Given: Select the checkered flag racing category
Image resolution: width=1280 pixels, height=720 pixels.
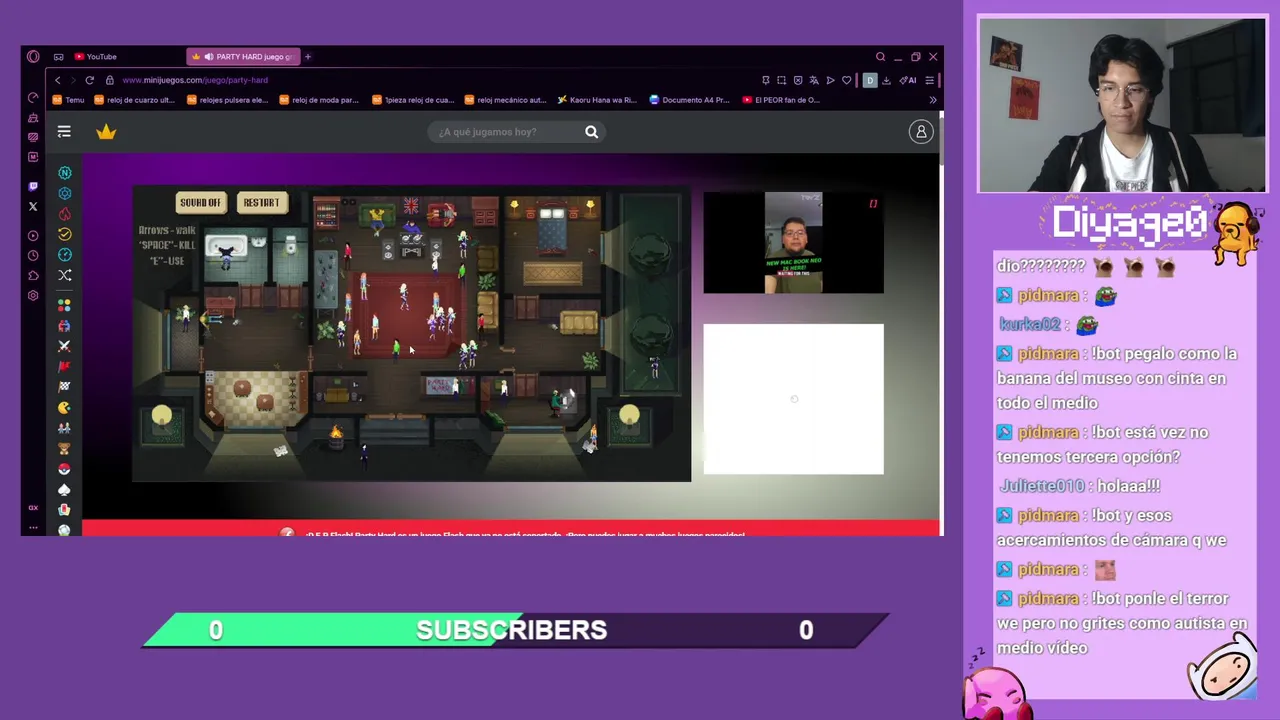Looking at the screenshot, I should 64,387.
